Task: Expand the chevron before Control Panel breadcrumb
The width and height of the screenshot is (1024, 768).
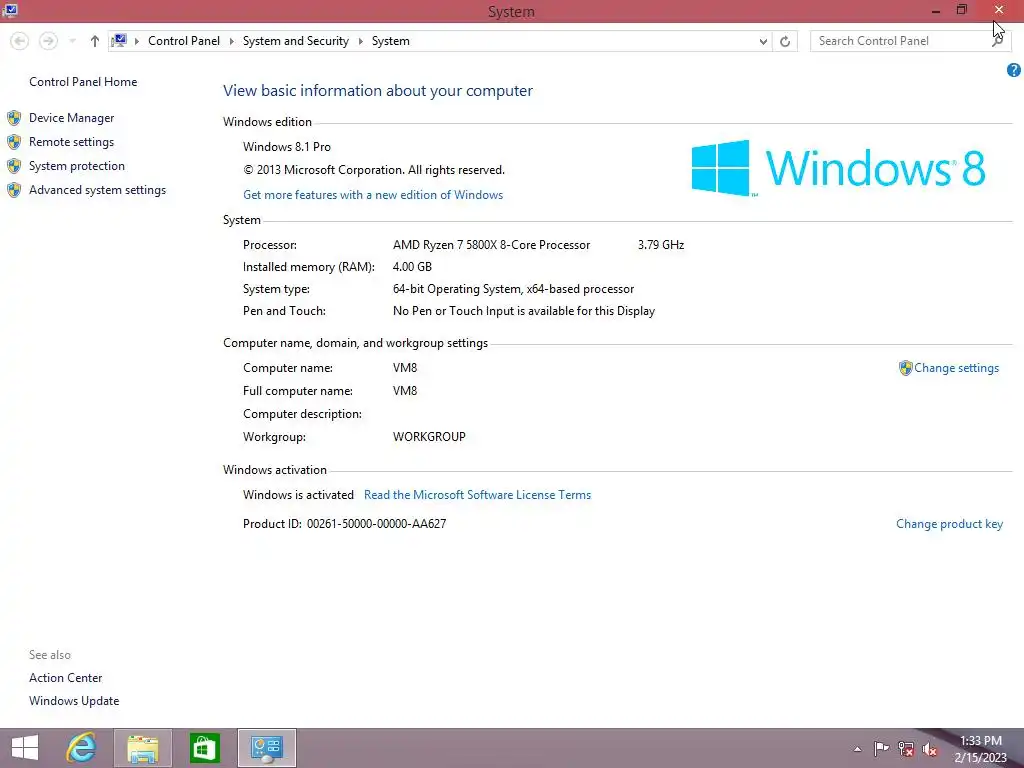Action: [136, 41]
